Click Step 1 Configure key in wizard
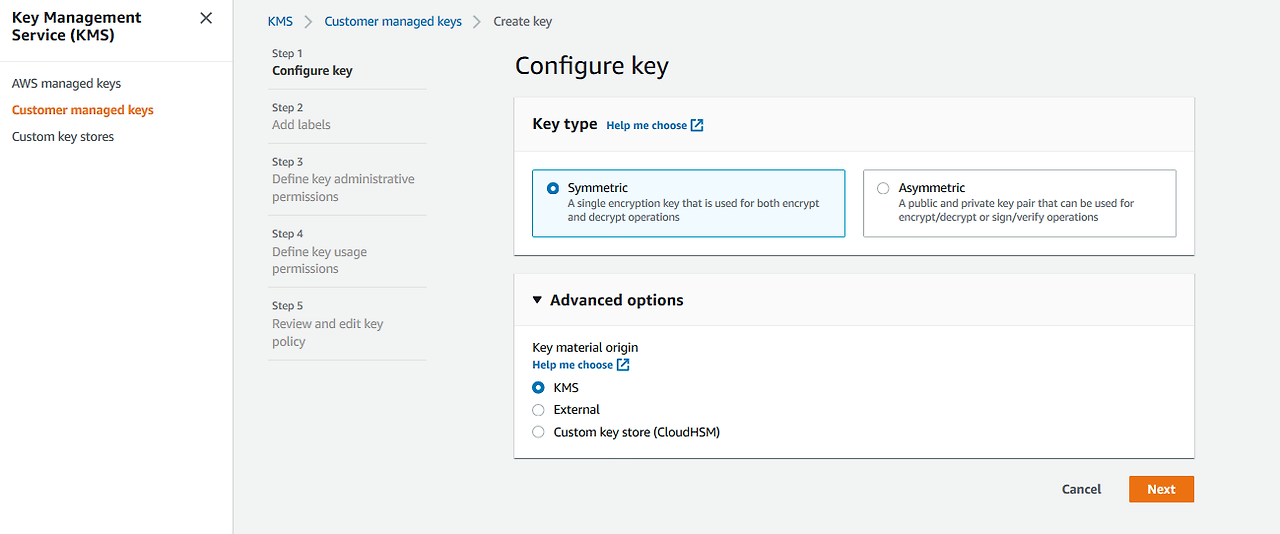 tap(312, 71)
